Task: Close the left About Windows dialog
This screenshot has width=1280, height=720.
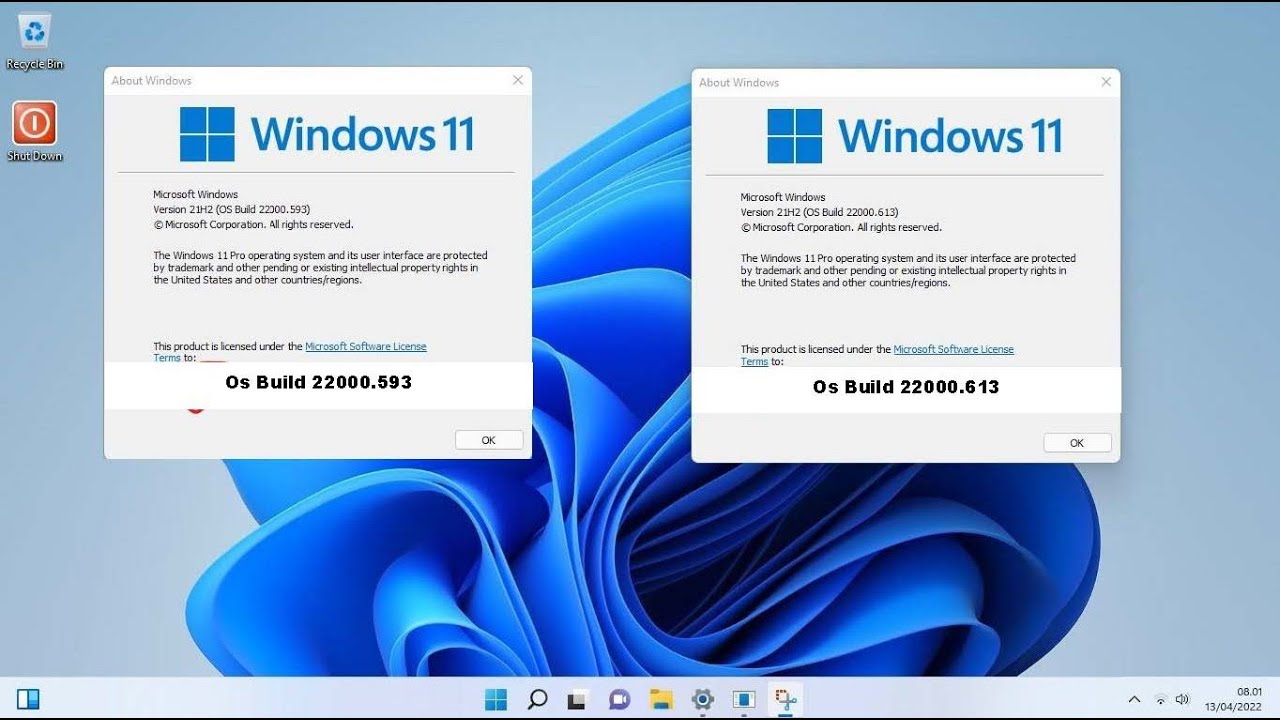Action: pyautogui.click(x=518, y=80)
